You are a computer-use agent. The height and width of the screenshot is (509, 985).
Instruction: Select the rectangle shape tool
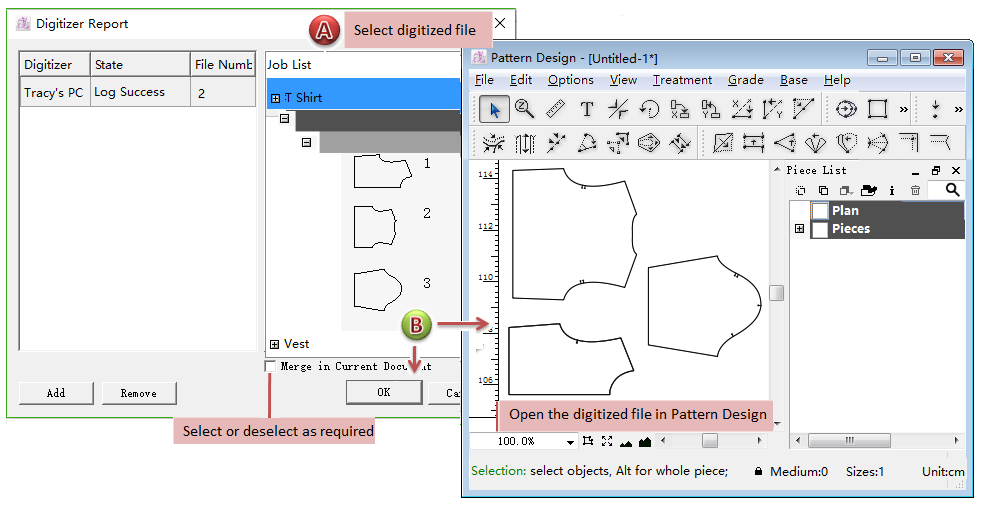click(x=877, y=109)
